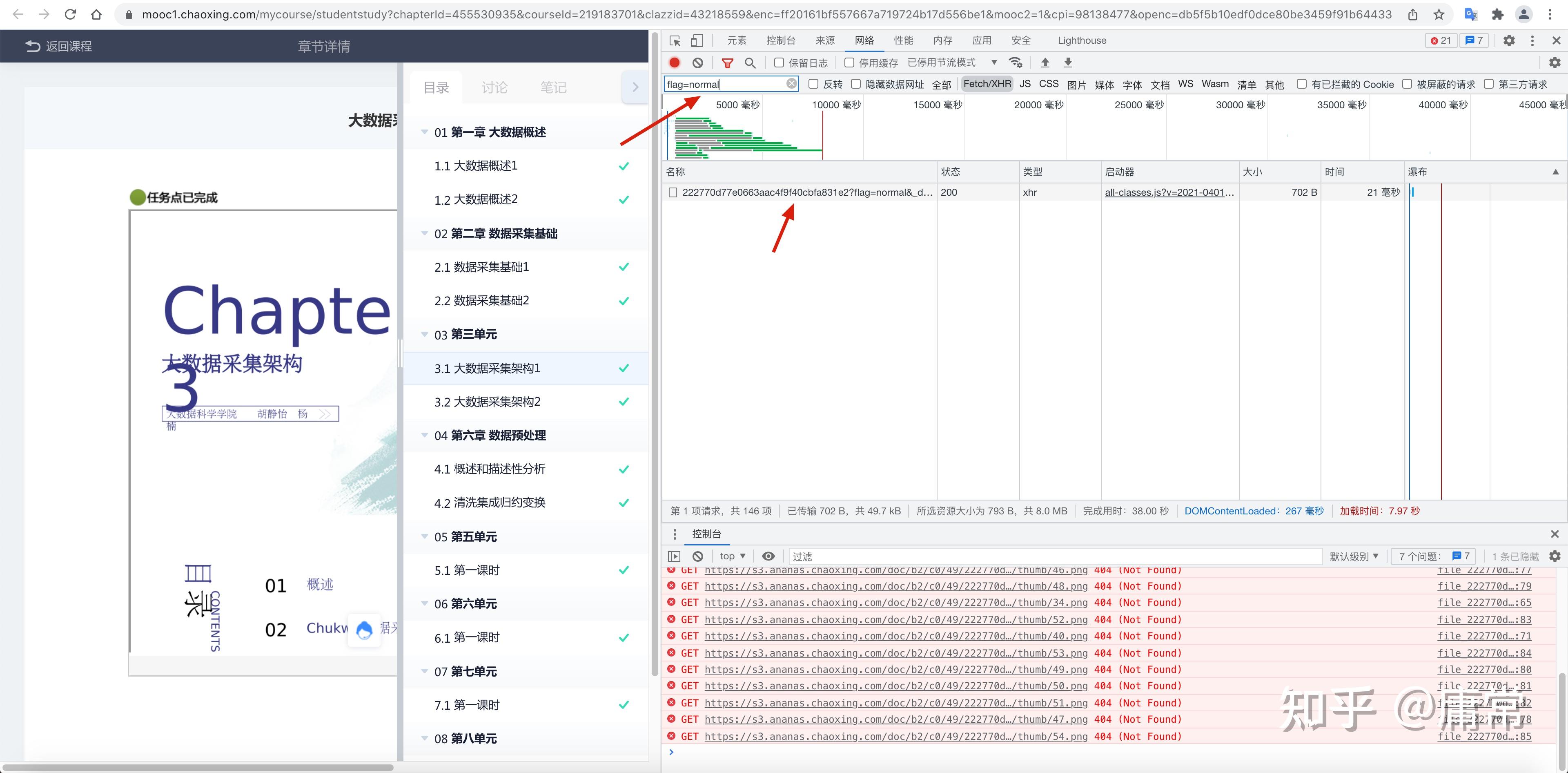Open the console top context dropdown
The width and height of the screenshot is (1568, 773).
click(732, 556)
